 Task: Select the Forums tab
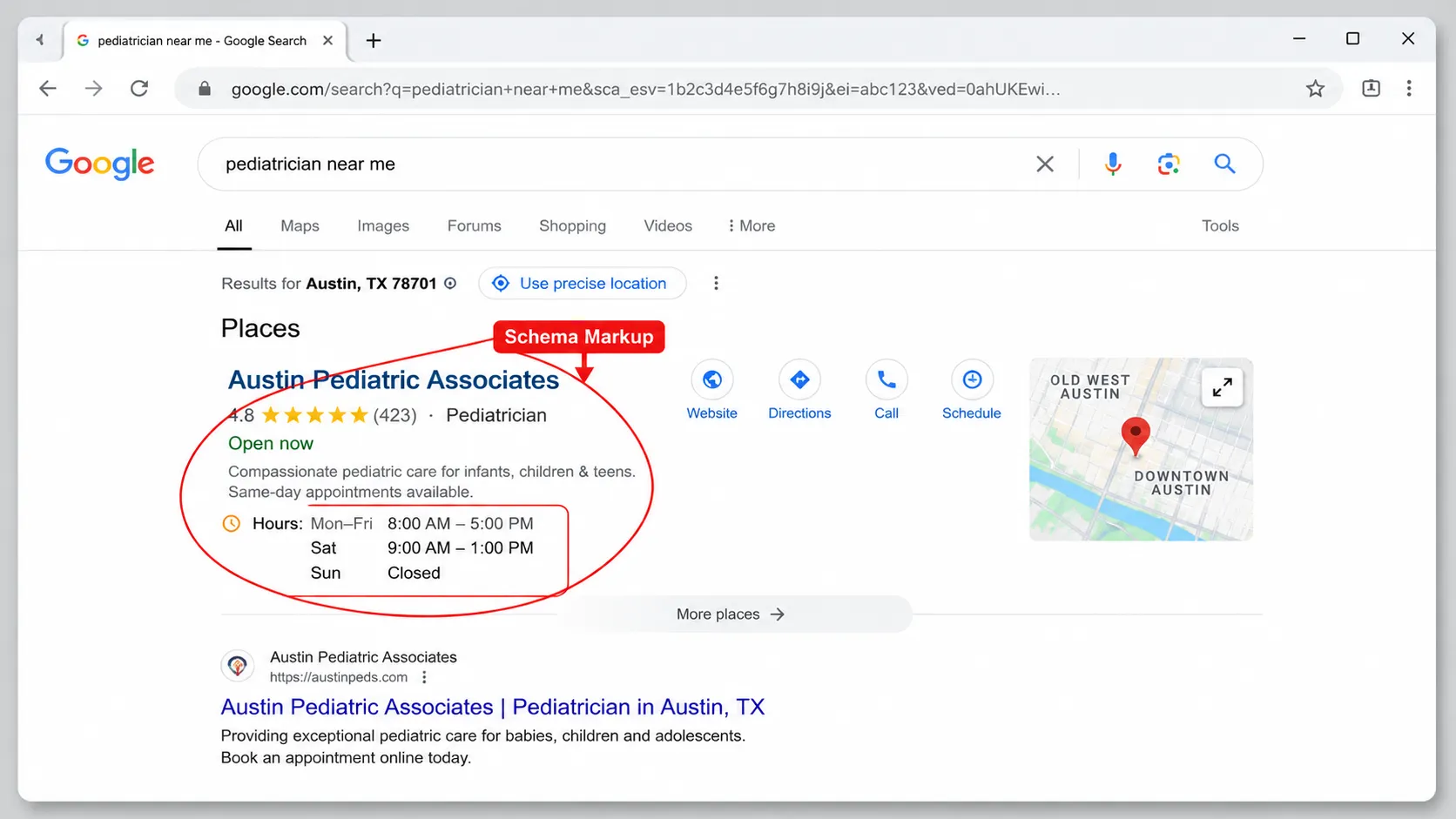click(475, 225)
